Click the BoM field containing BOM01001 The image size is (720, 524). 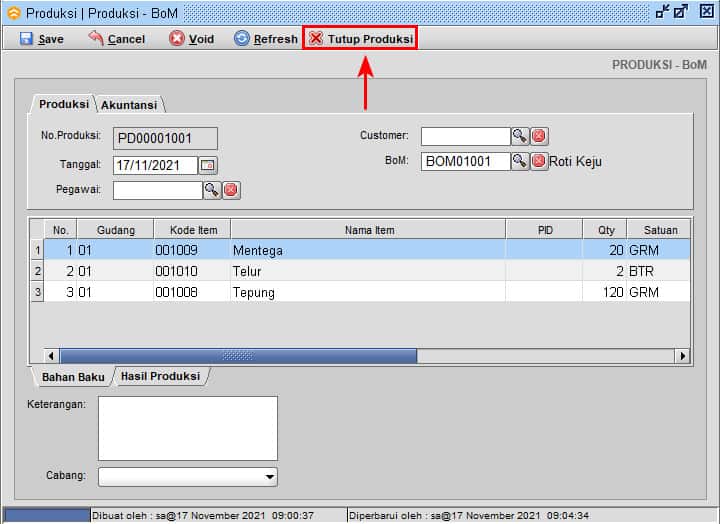466,161
